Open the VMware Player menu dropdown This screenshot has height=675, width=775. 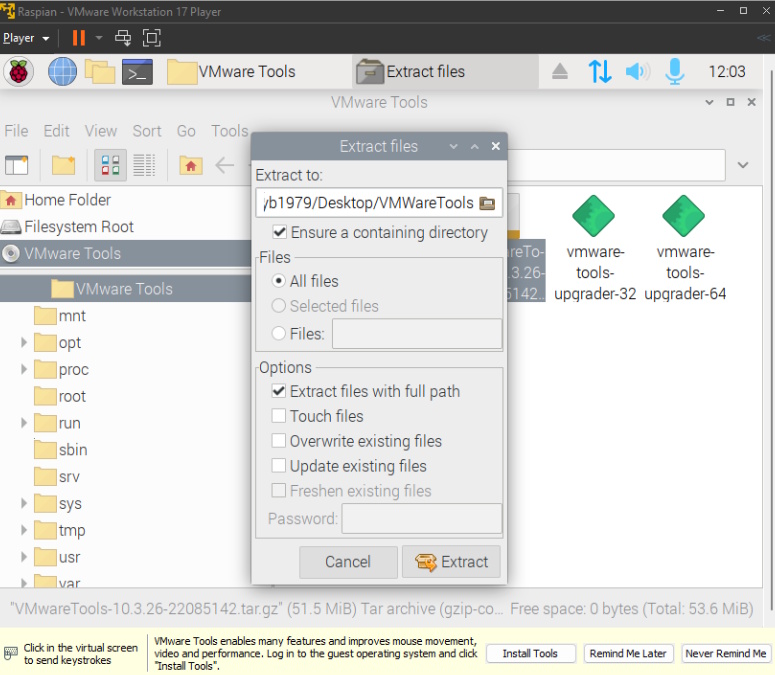tap(25, 38)
